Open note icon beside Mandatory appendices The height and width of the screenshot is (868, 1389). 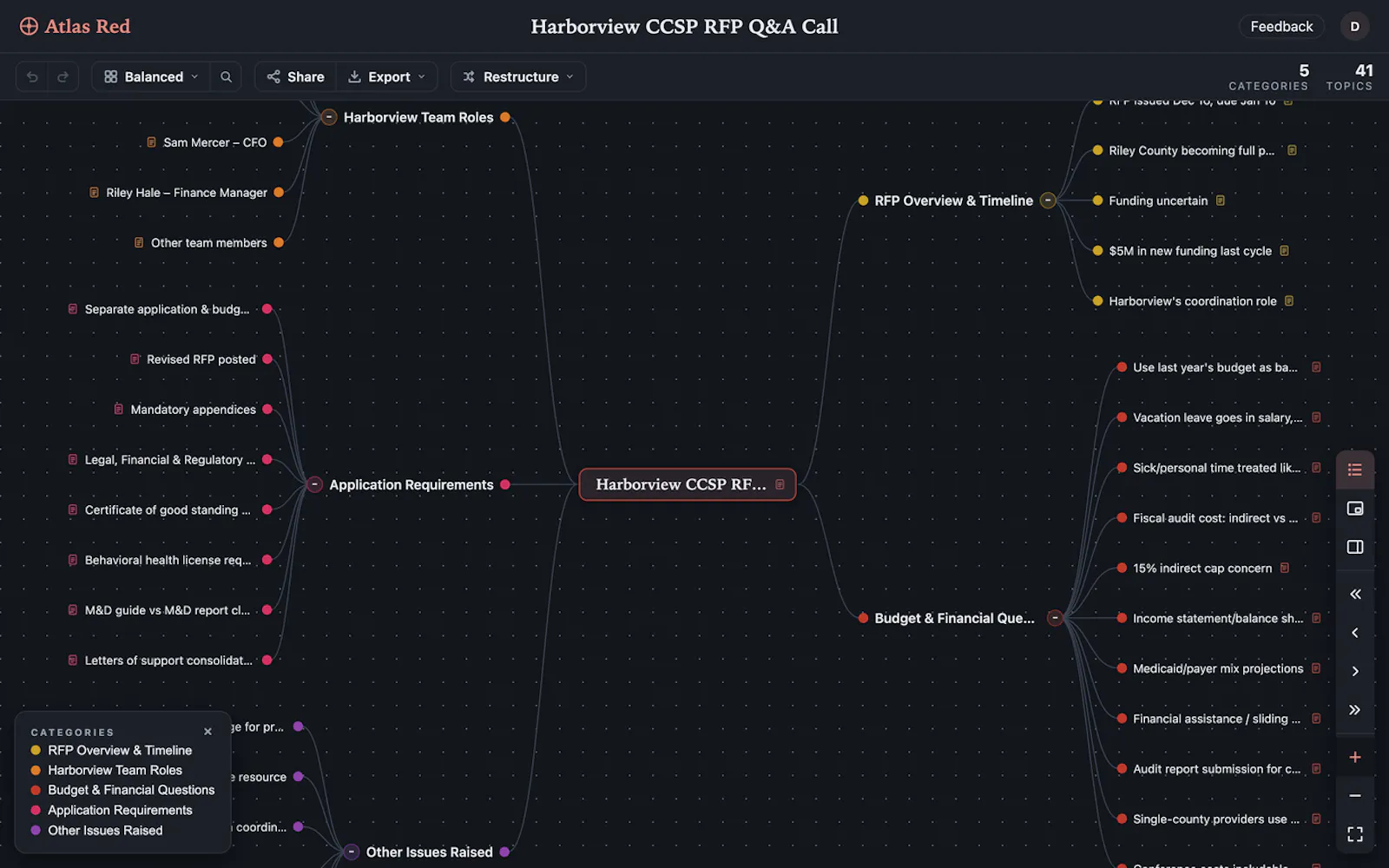pos(118,409)
